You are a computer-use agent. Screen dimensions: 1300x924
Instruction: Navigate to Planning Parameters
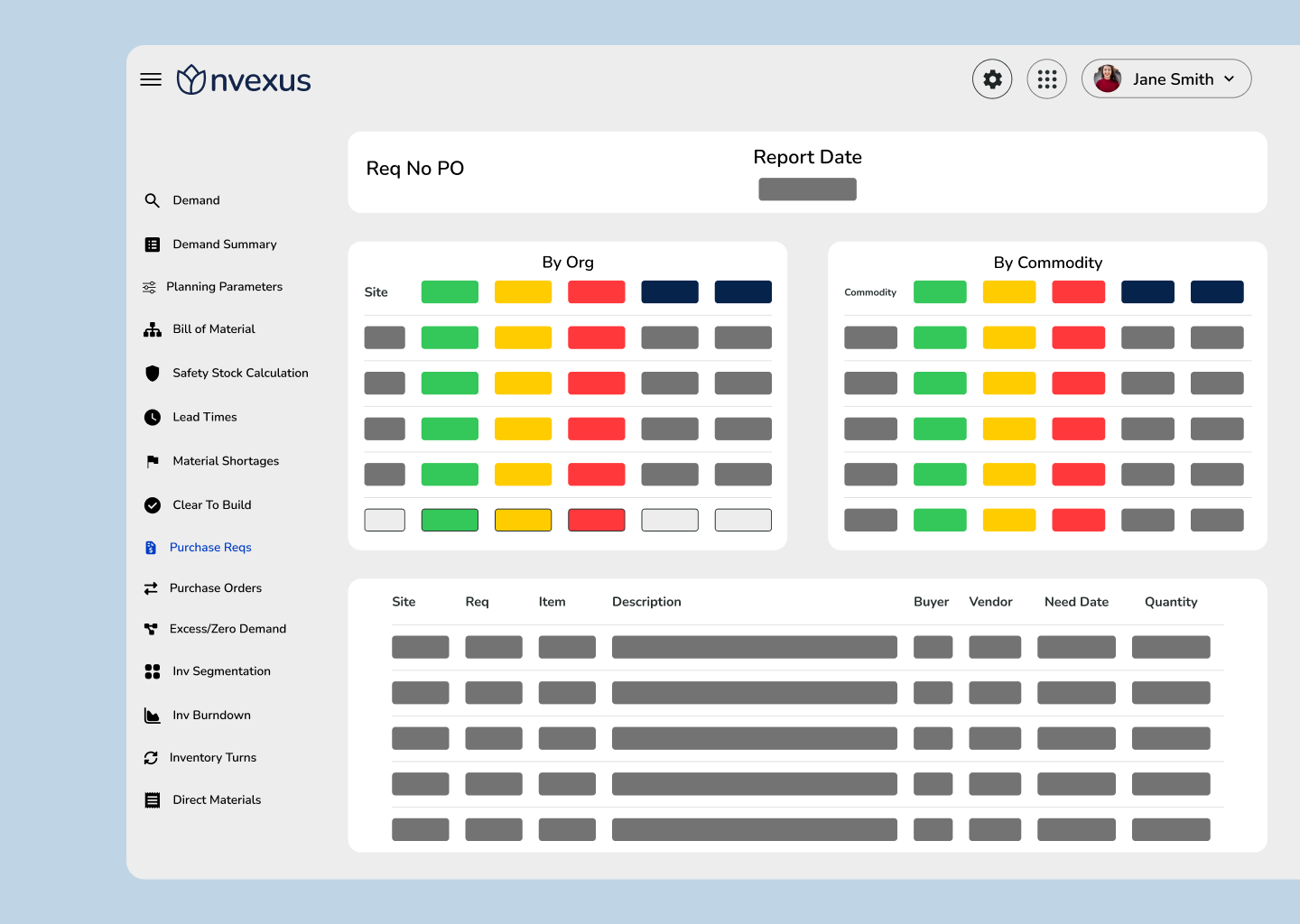click(224, 287)
